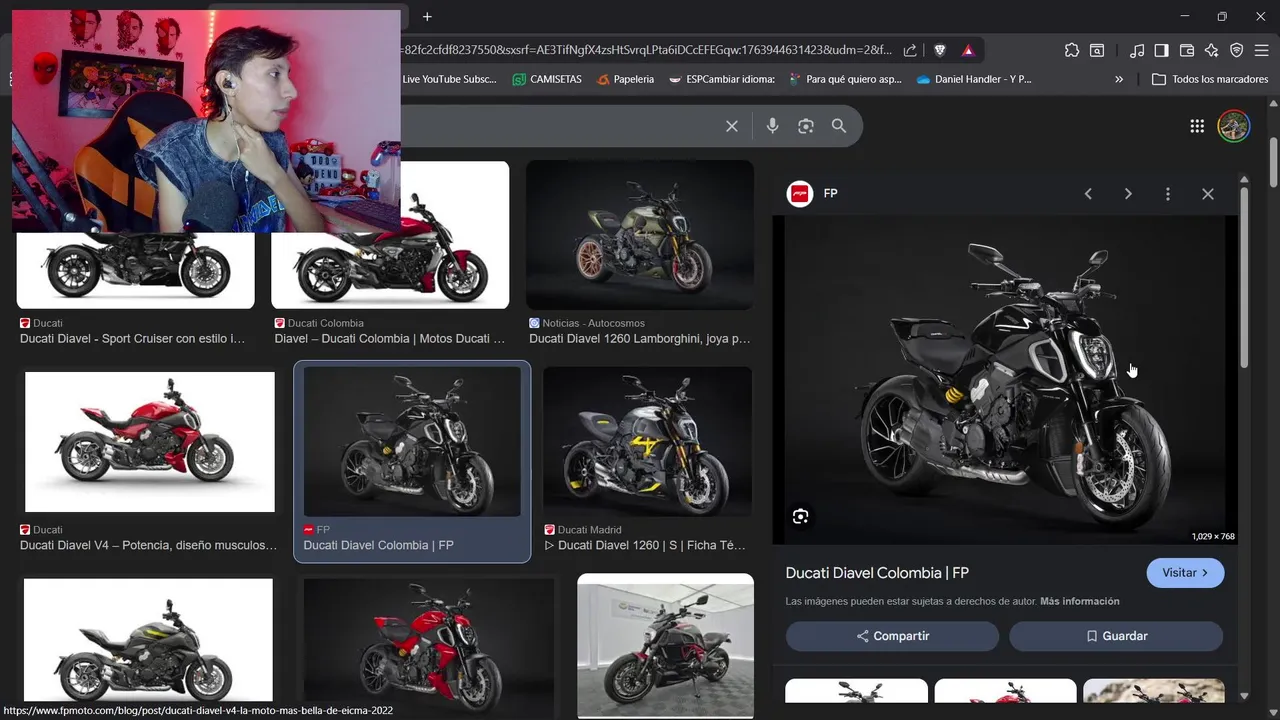Open 'Diavel – Ducati Colombia | Motos Ducati' result

[390, 339]
